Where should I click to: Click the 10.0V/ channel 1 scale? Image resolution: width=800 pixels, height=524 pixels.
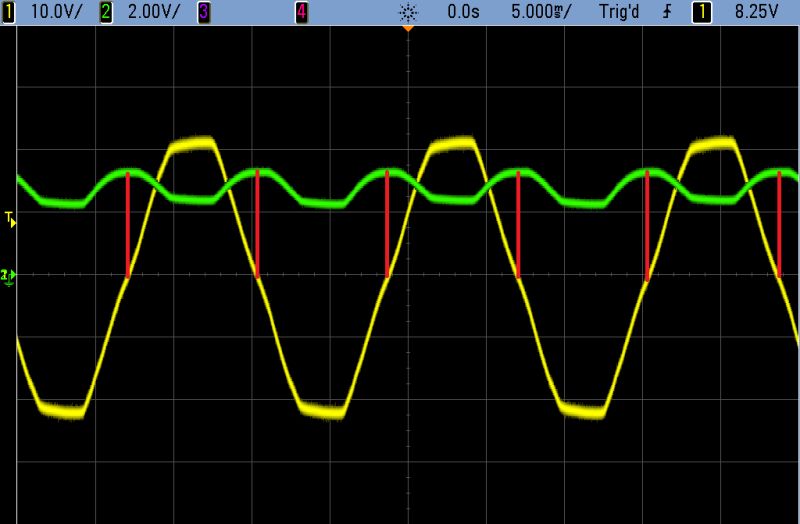(56, 12)
